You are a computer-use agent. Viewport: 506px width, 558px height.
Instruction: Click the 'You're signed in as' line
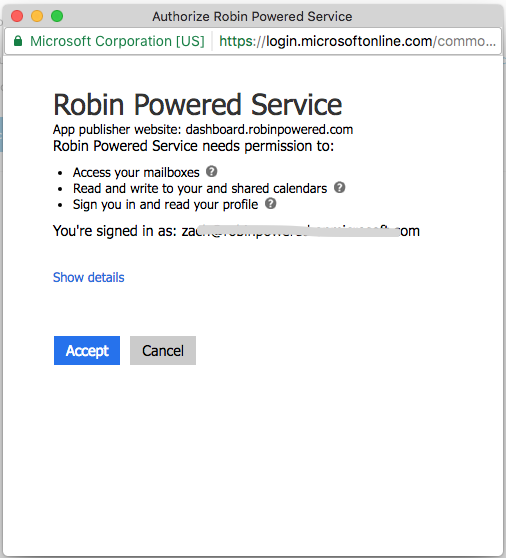[236, 231]
